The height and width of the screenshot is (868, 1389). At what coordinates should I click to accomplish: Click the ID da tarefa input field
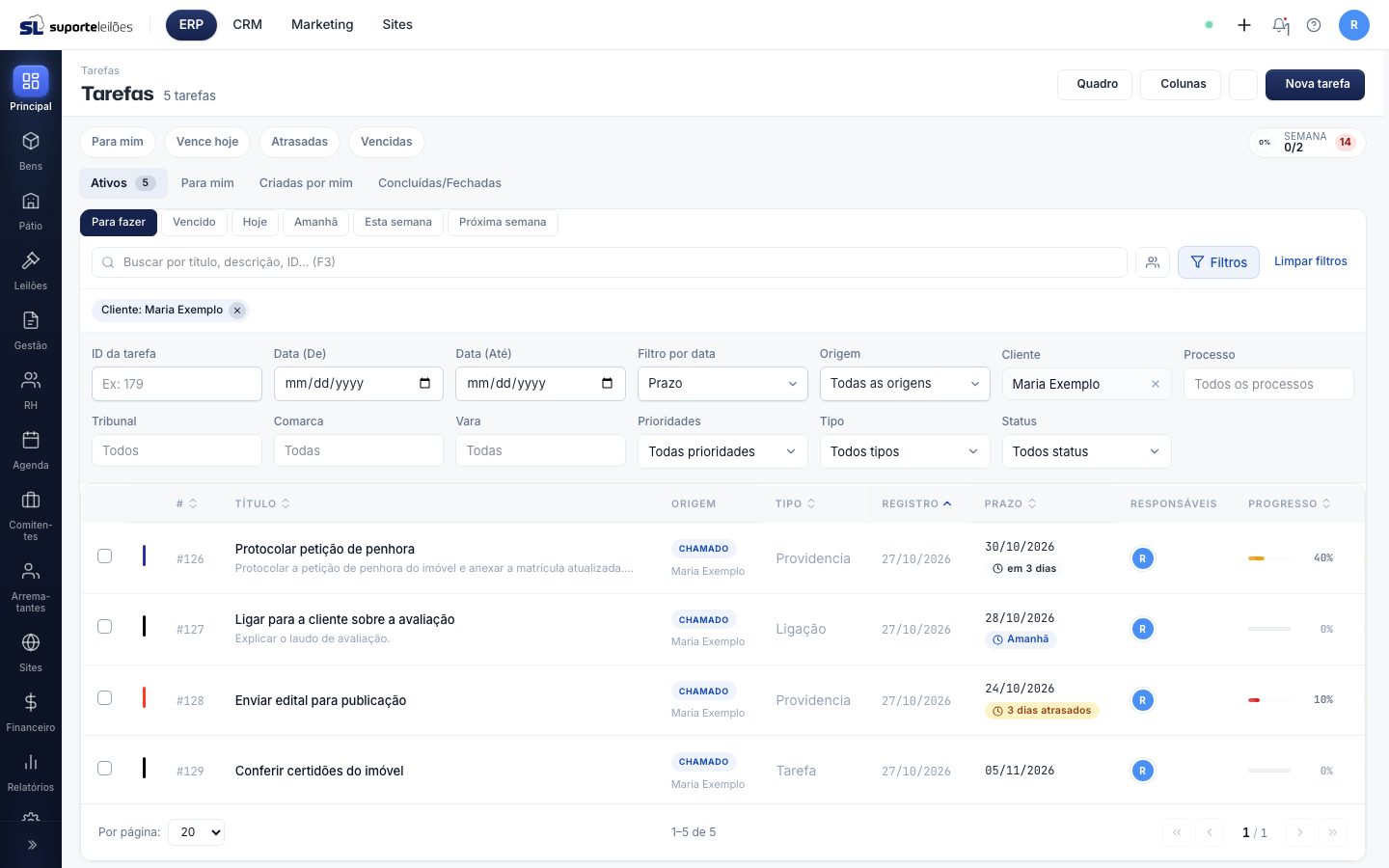pos(177,384)
